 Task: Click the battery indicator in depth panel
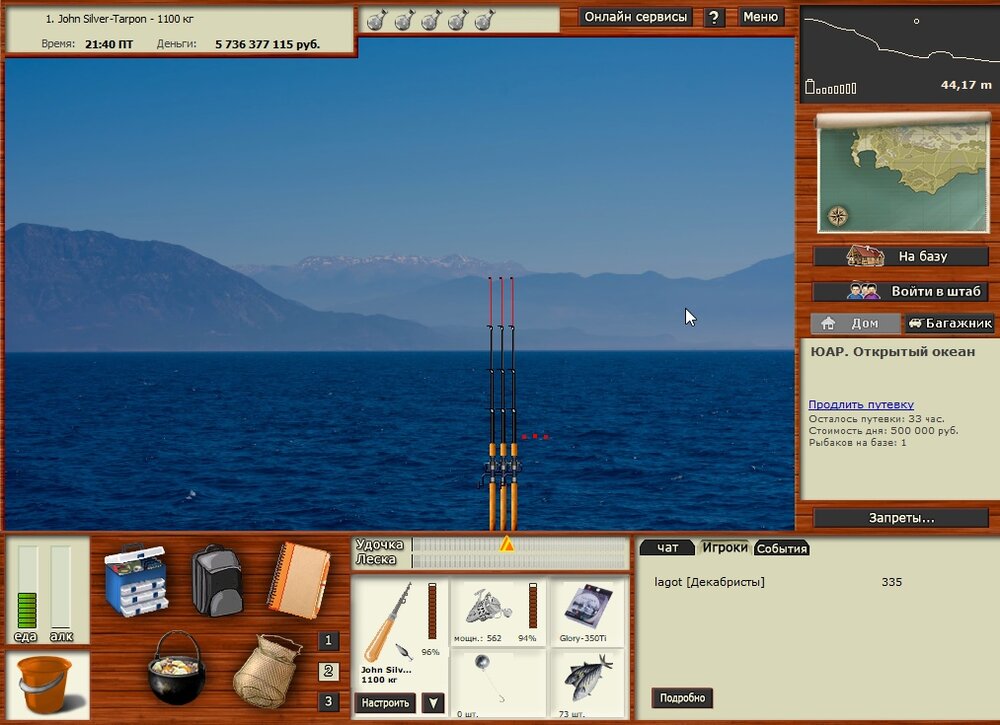pos(830,87)
